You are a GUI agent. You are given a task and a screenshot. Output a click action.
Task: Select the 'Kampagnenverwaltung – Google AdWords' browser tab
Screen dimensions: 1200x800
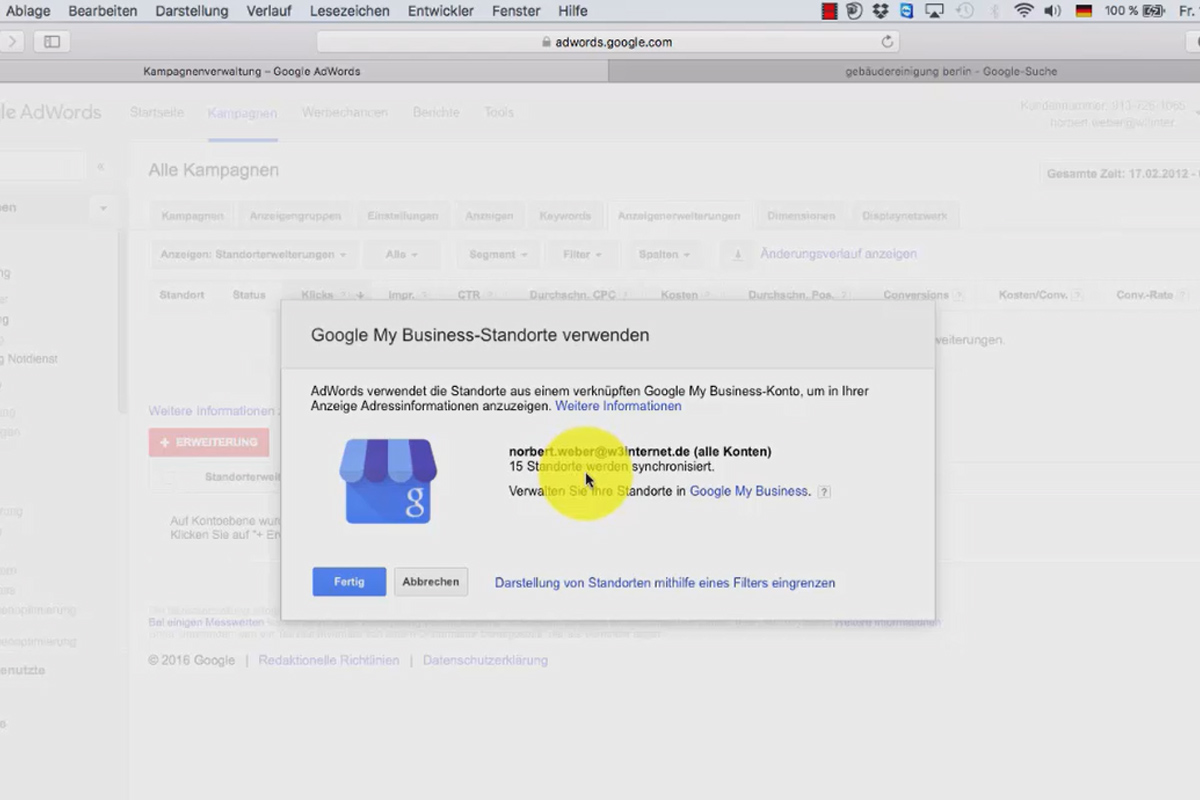[x=252, y=71]
